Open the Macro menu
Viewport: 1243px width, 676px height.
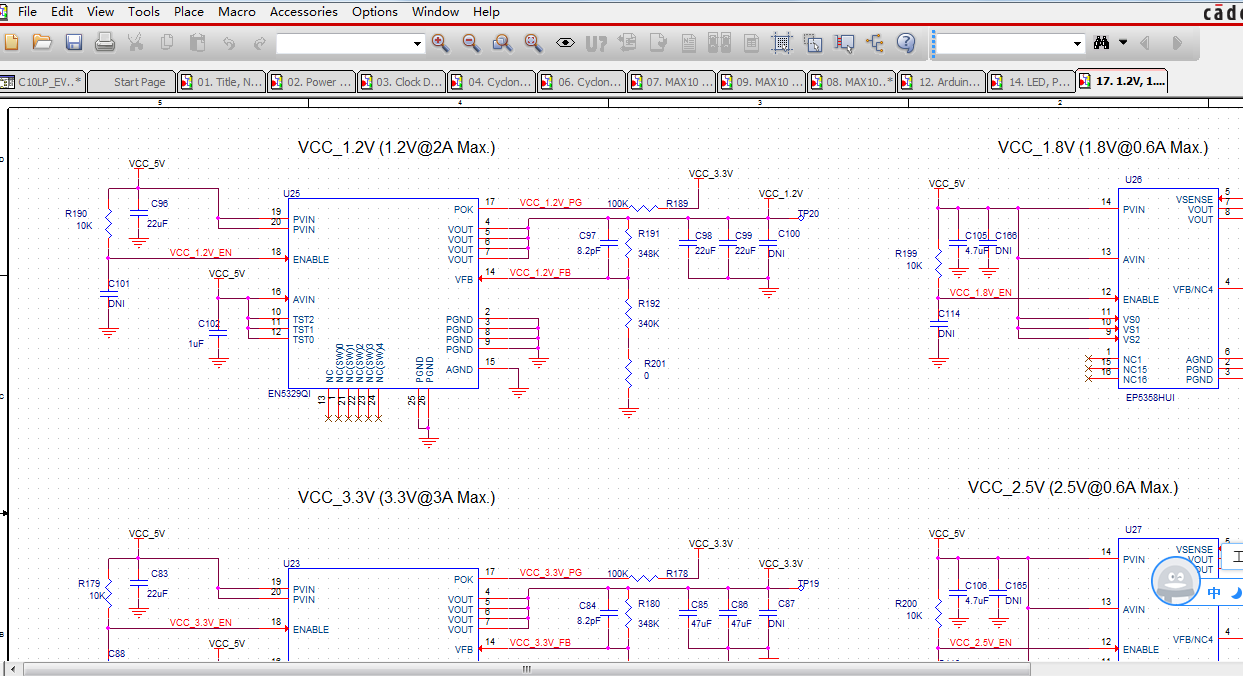tap(236, 12)
